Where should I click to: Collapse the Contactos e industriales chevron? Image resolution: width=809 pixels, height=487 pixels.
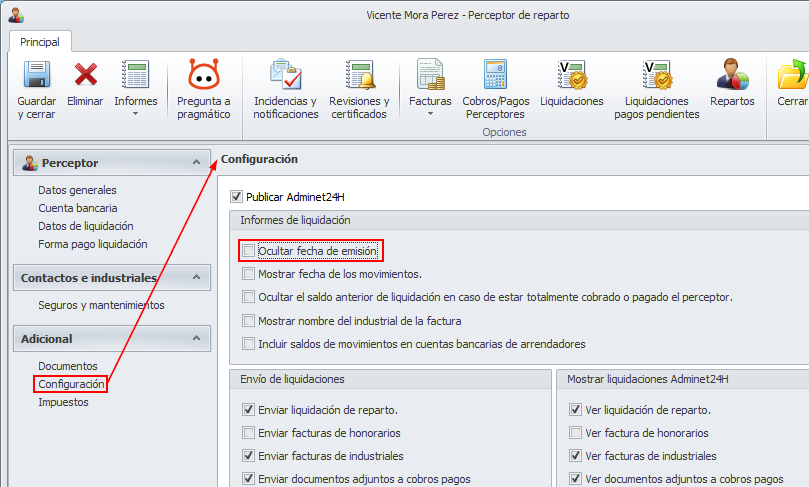coord(197,277)
